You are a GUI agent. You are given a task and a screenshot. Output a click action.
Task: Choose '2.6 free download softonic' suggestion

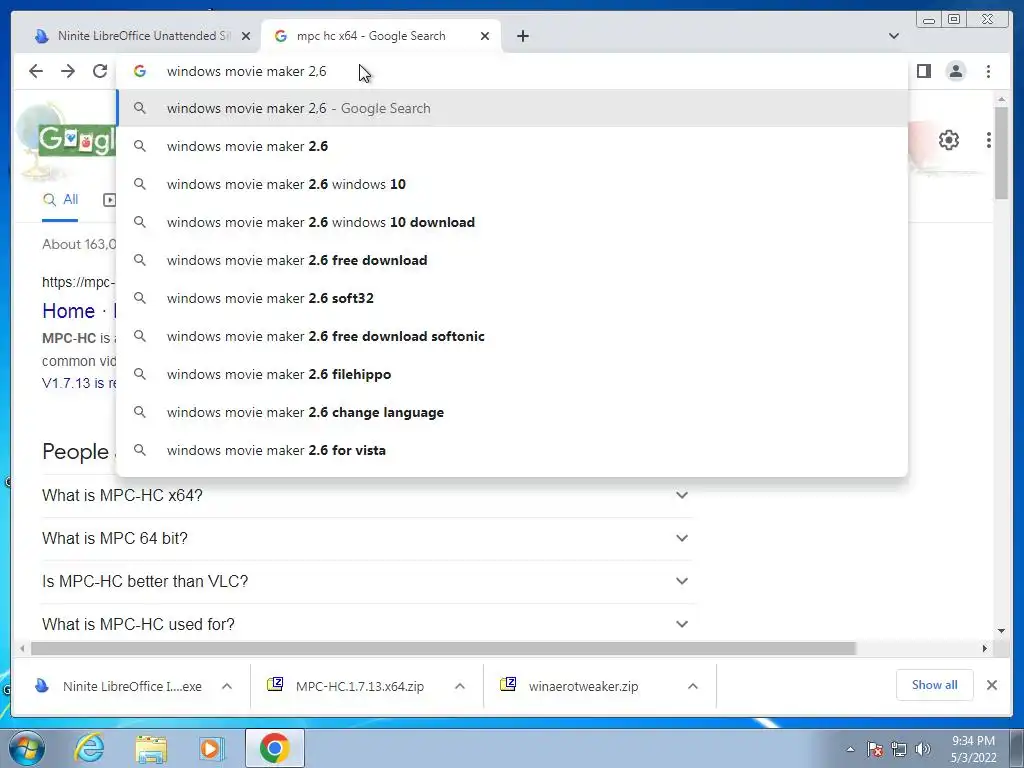[513, 336]
